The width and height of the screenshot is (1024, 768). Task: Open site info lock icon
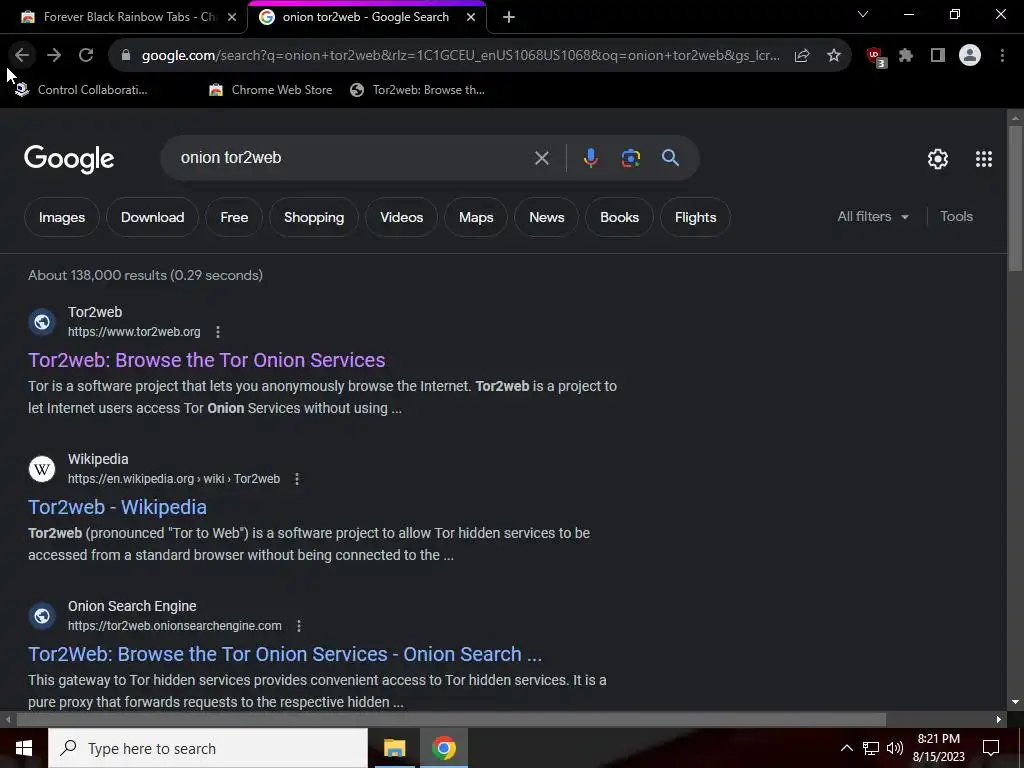pos(126,56)
